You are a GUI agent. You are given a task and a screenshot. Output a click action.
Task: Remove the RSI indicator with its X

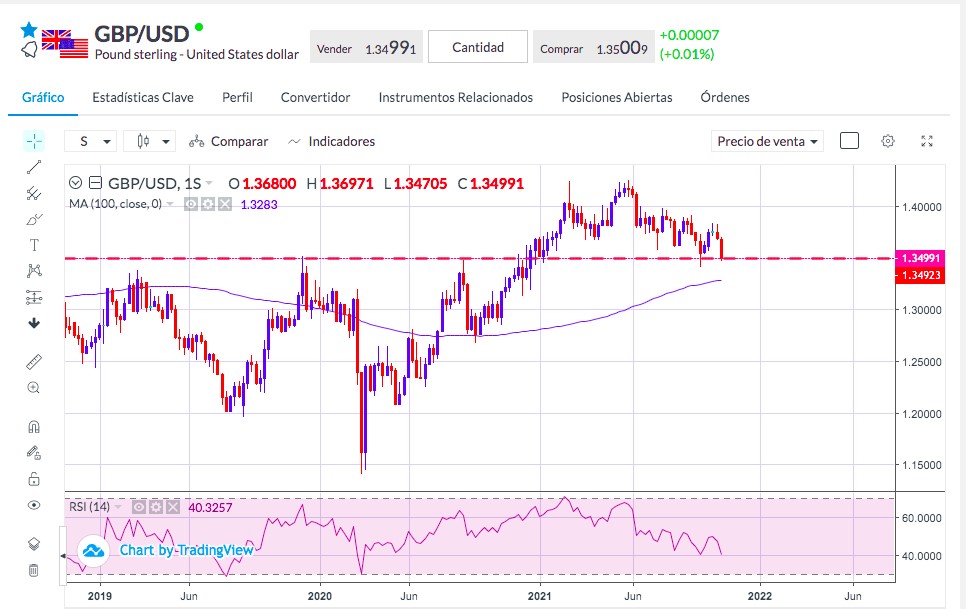coord(172,507)
